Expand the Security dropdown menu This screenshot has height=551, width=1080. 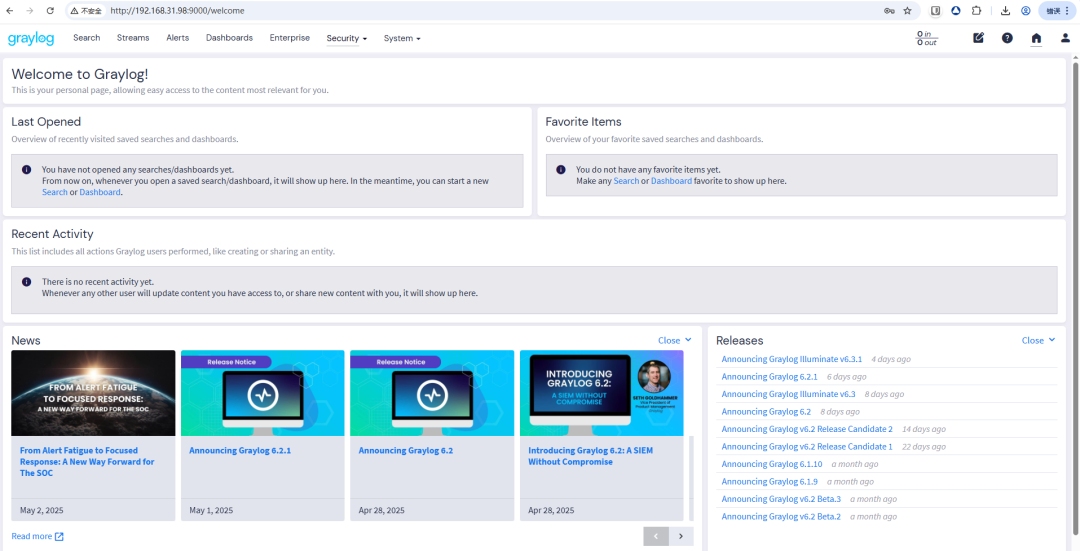(346, 39)
